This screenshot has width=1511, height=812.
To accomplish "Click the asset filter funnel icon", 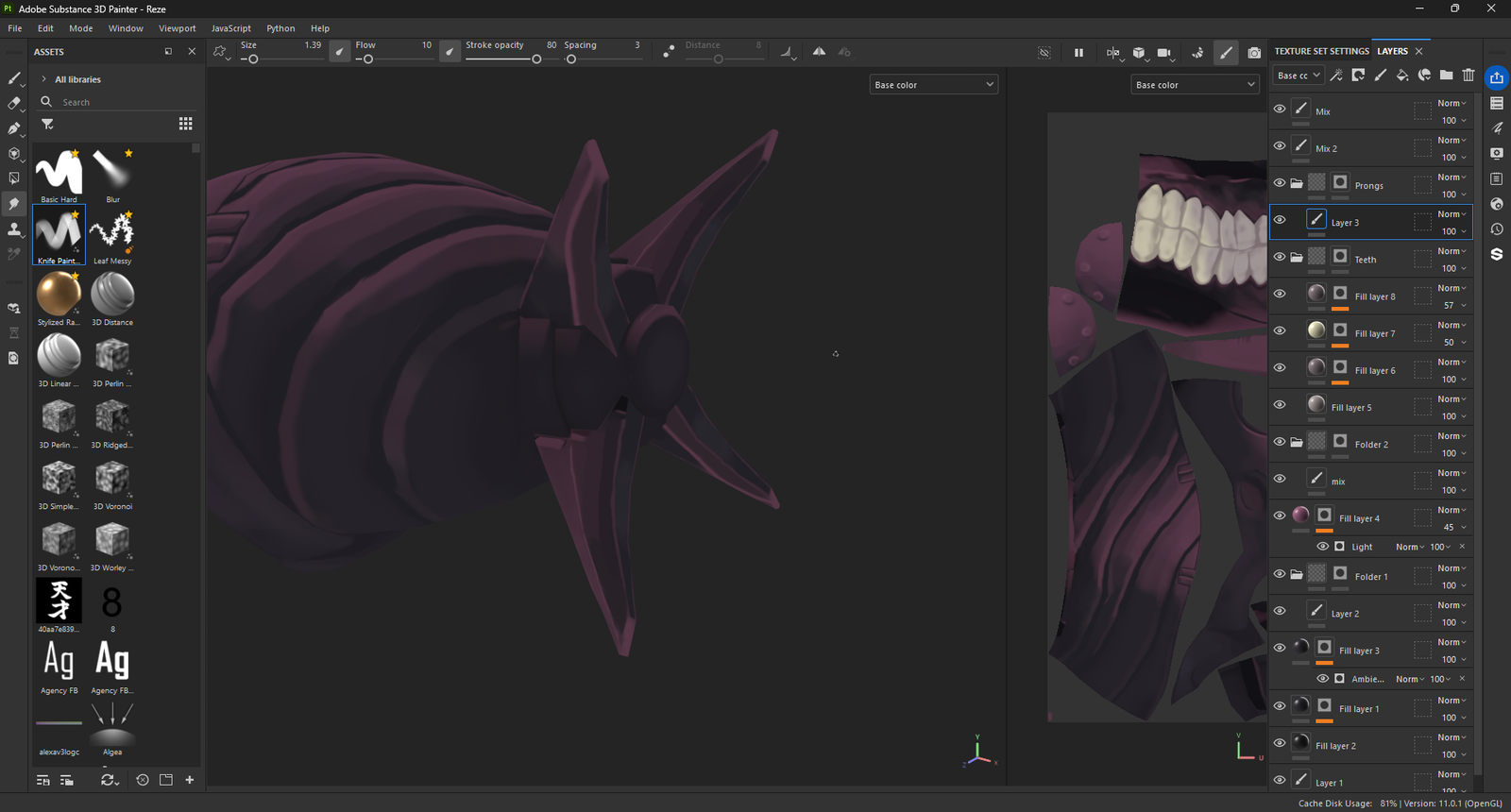I will point(47,124).
